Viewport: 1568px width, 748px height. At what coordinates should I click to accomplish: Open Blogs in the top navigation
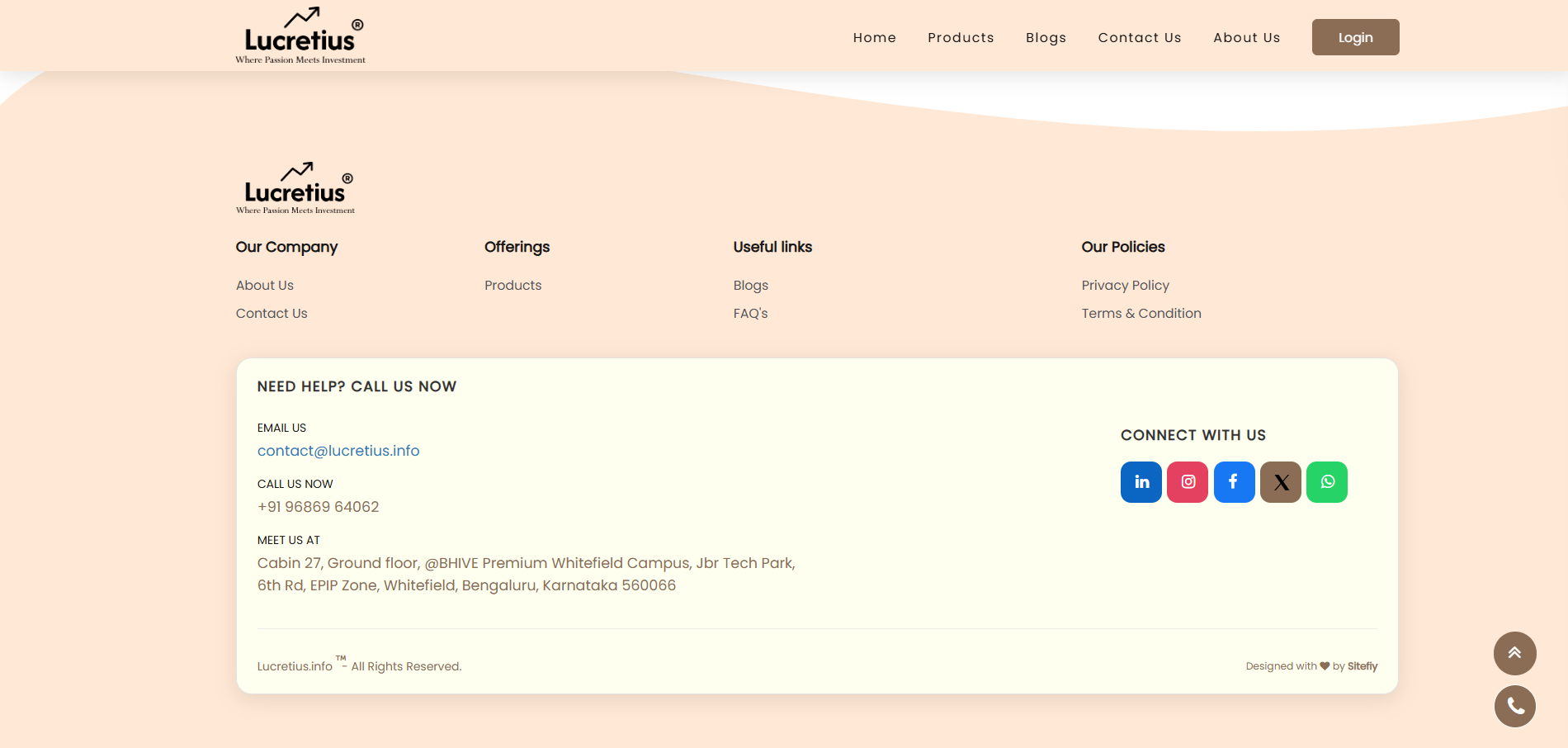point(1046,38)
